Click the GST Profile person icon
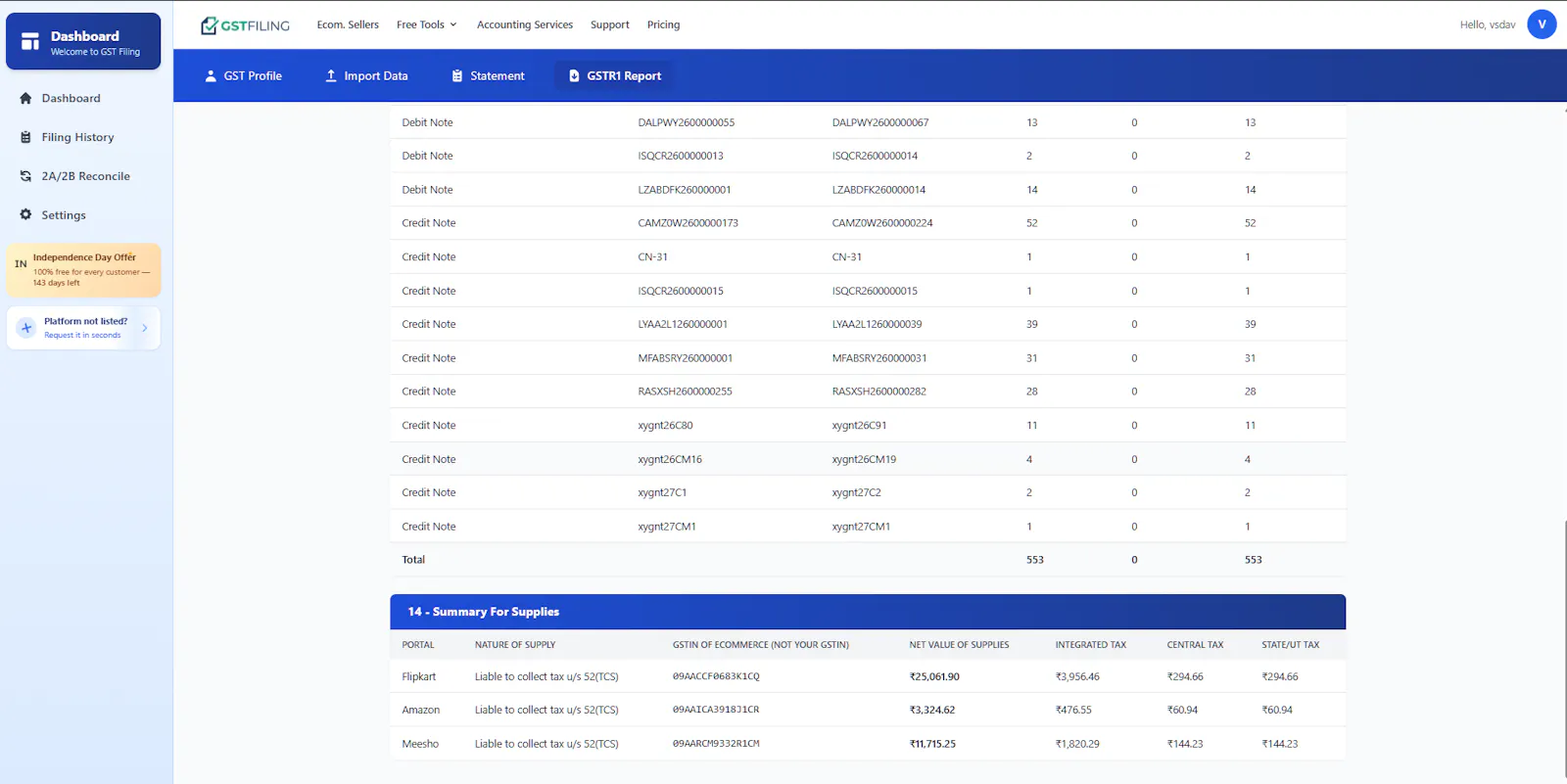Viewport: 1567px width, 784px height. (210, 75)
